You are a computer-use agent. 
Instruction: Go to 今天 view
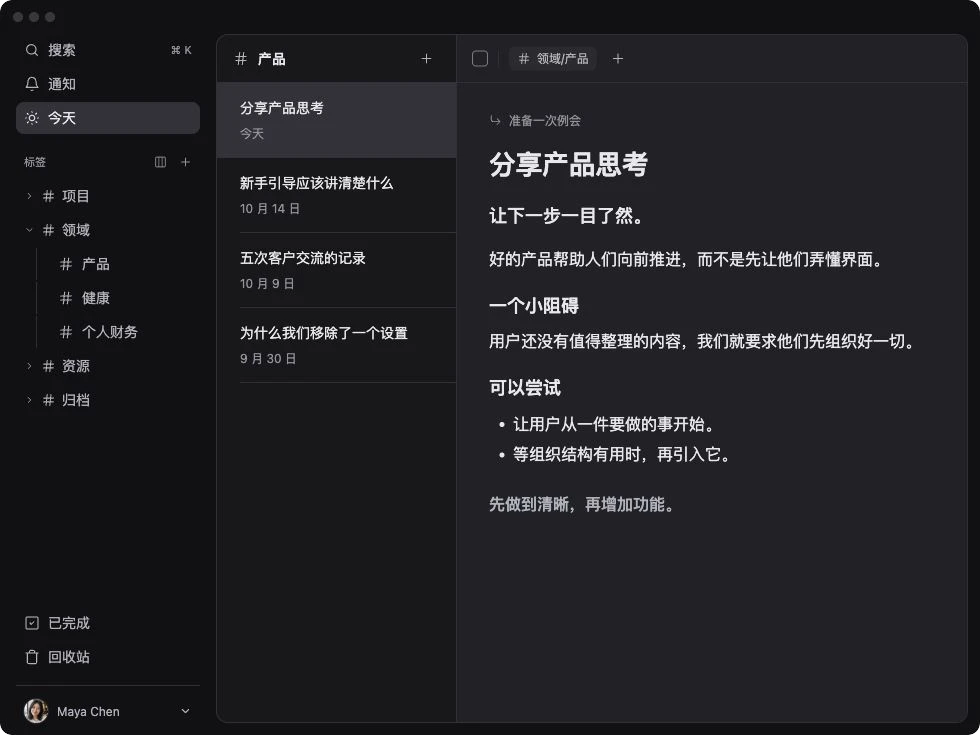(108, 118)
